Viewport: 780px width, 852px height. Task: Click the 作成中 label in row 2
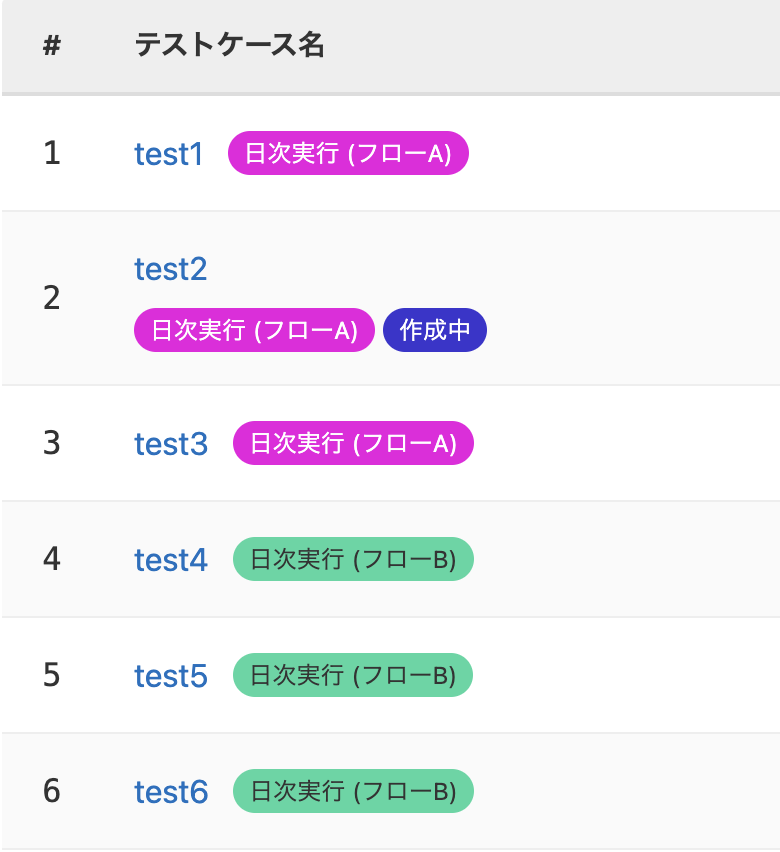point(435,330)
